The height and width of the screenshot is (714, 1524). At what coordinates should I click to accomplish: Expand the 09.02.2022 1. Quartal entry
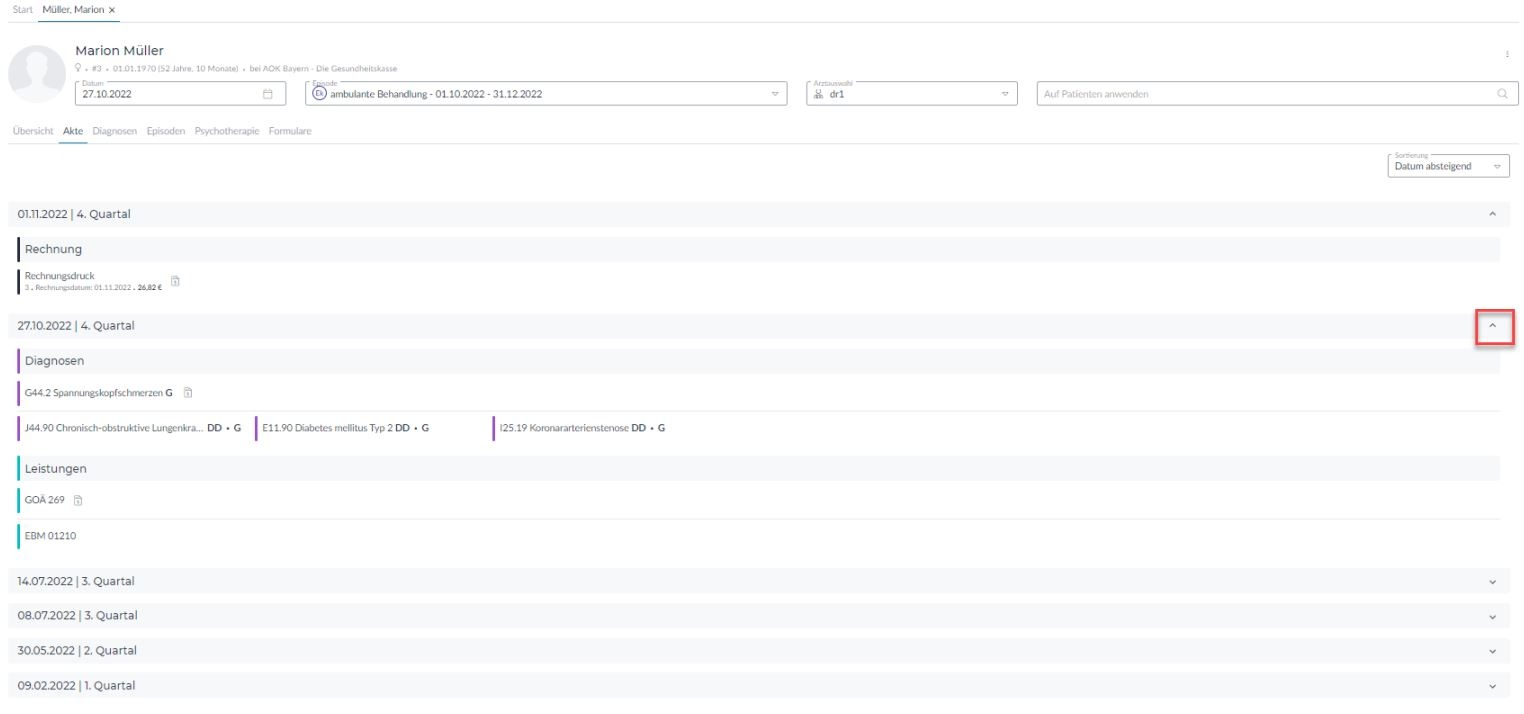pos(1493,686)
